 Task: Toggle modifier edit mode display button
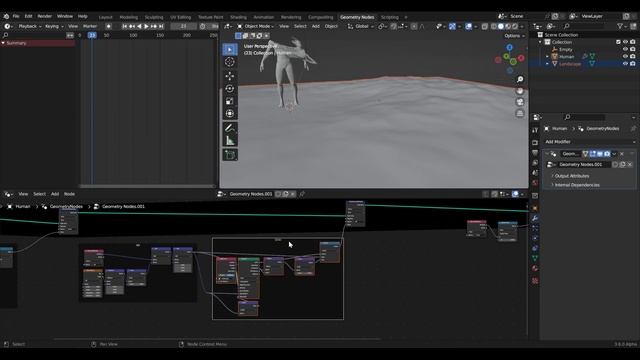click(x=592, y=154)
